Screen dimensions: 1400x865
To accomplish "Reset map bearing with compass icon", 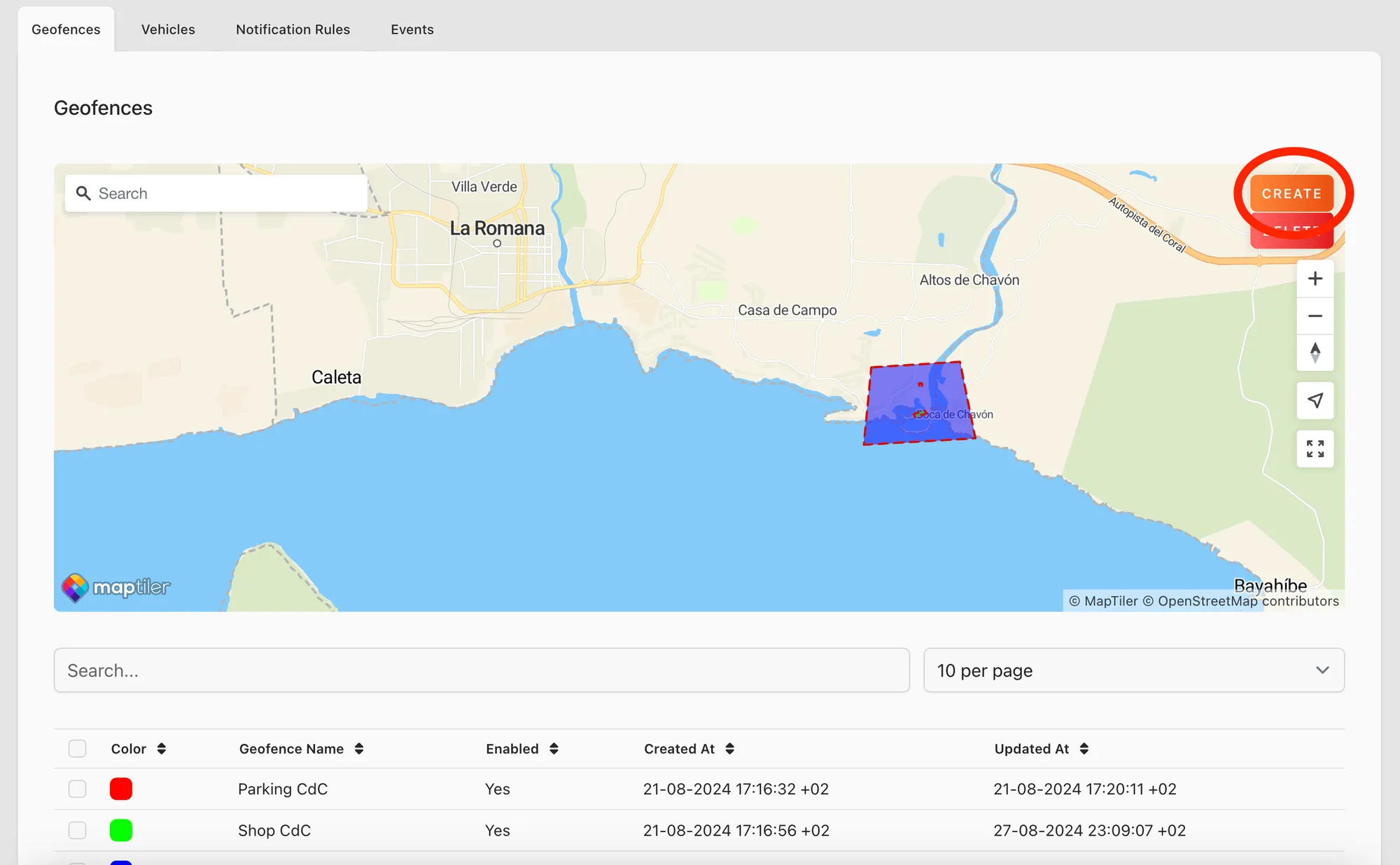I will [1315, 352].
